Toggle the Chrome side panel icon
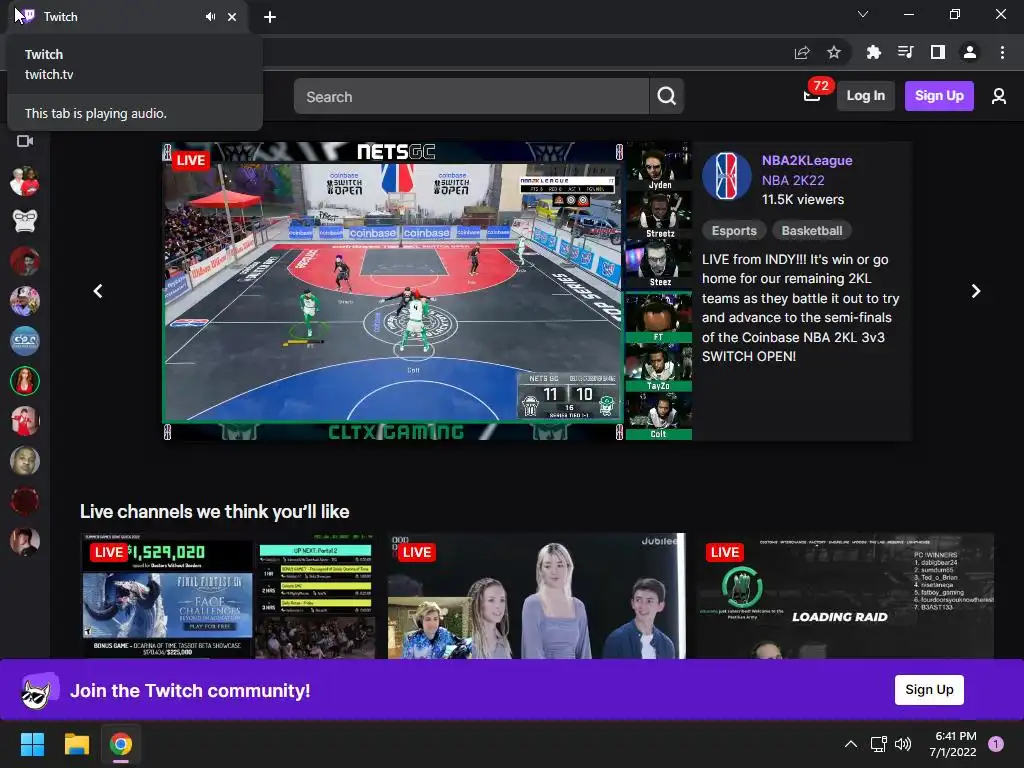This screenshot has width=1024, height=768. tap(938, 52)
